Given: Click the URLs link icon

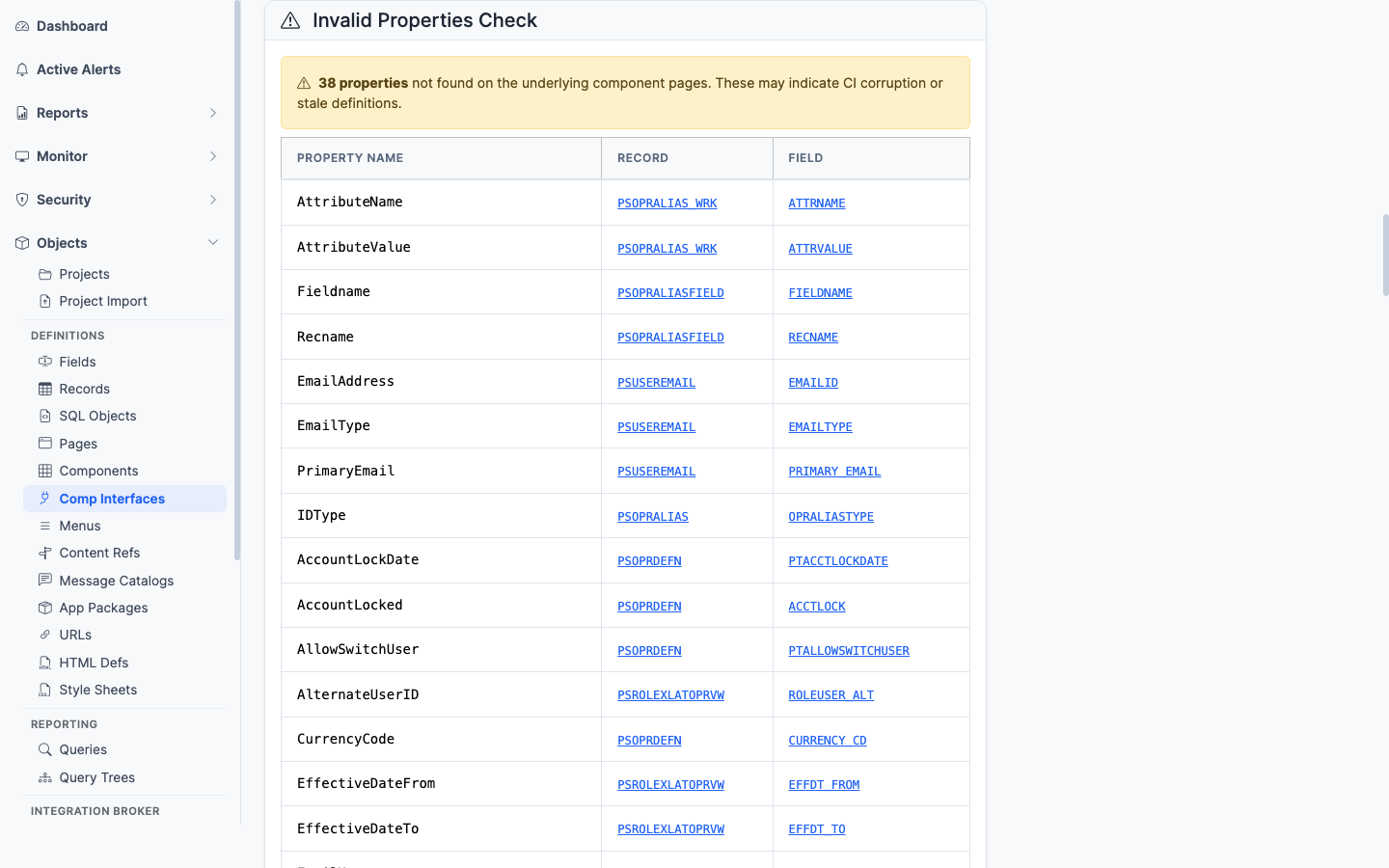Looking at the screenshot, I should click(45, 635).
